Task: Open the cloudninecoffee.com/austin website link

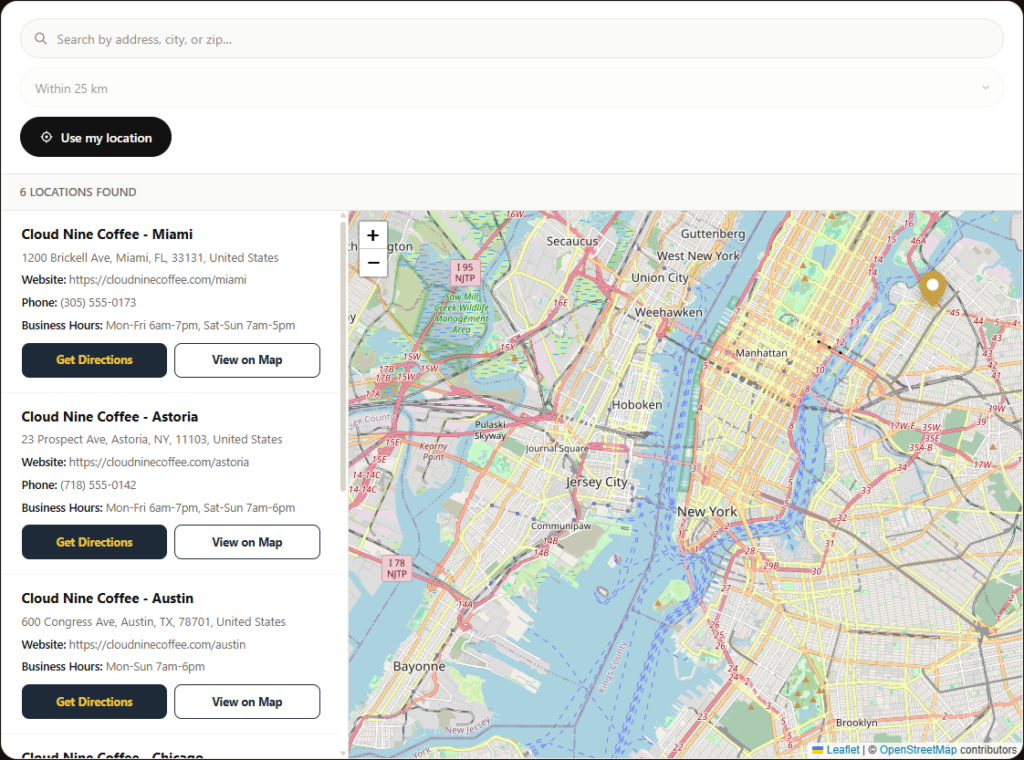Action: [157, 644]
